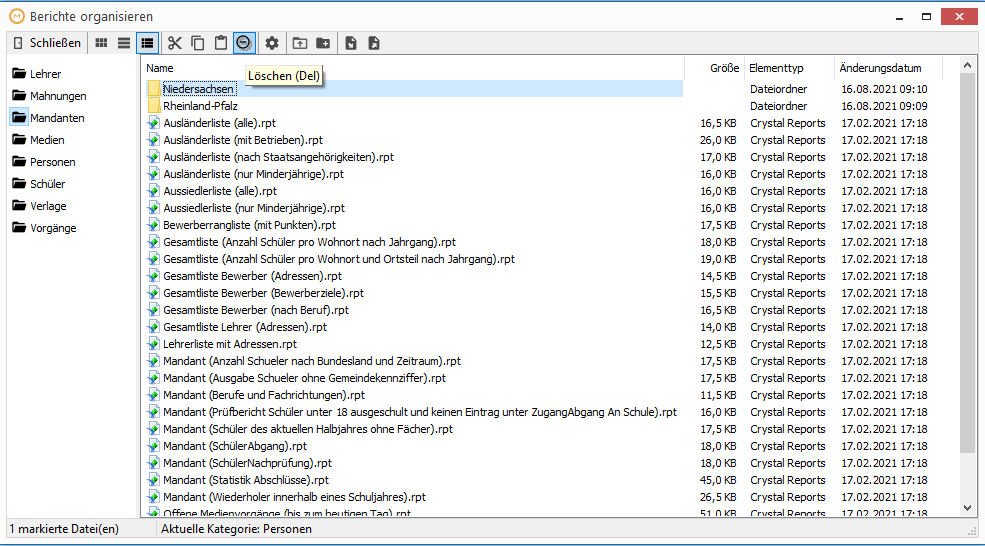The height and width of the screenshot is (546, 985).
Task: Select the details view icon
Action: tap(147, 43)
